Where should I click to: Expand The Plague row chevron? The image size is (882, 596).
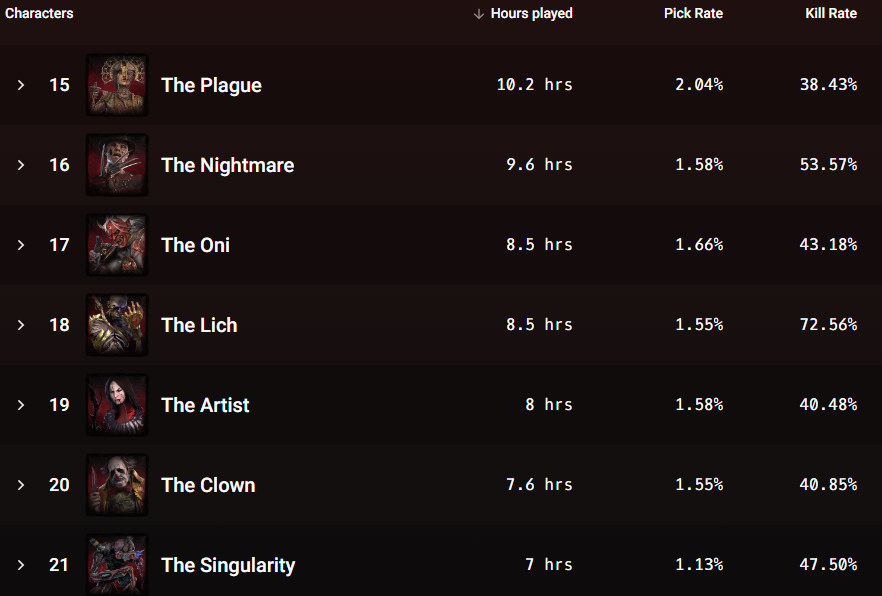point(21,85)
